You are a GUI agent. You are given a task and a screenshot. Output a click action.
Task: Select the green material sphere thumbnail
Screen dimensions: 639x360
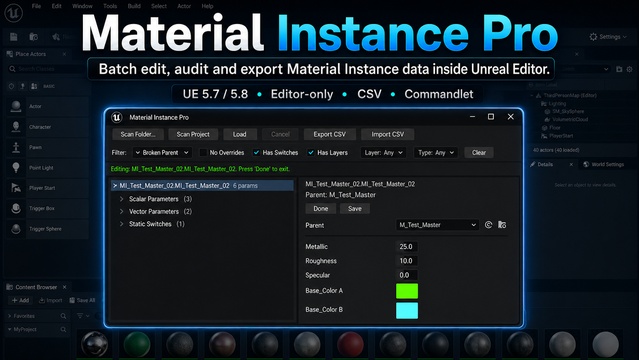(x=137, y=345)
